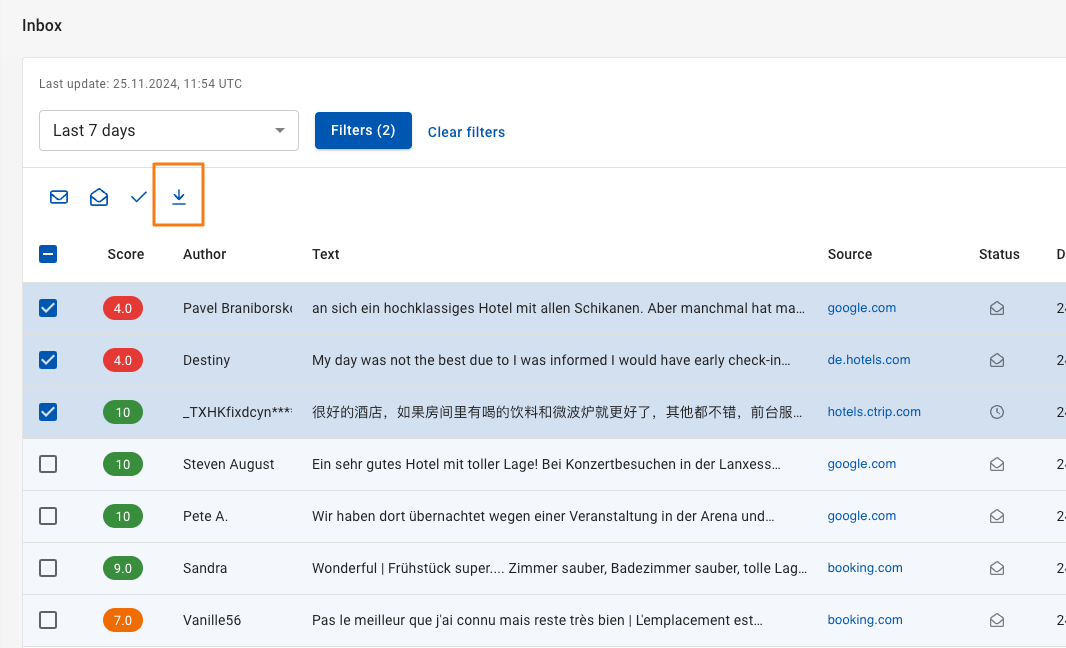Open review text 'Pas le meilleur que j'ai connu'
The height and width of the screenshot is (648, 1066).
click(x=537, y=620)
